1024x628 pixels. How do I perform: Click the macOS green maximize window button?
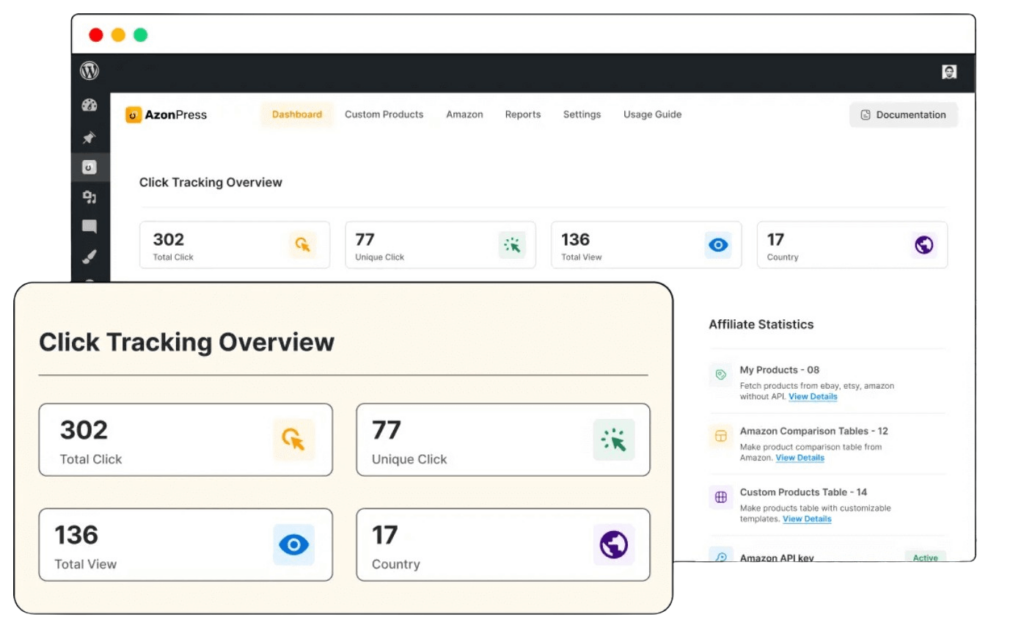141,35
